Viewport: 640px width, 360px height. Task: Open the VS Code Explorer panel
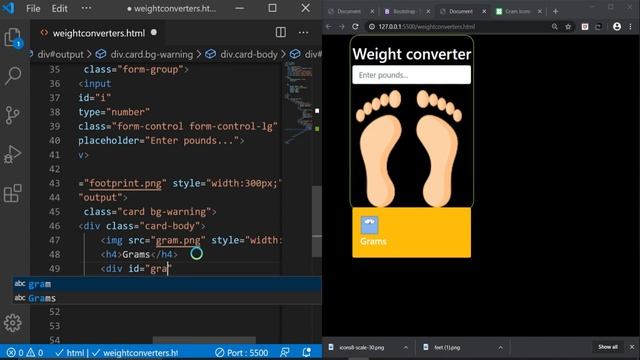click(13, 38)
